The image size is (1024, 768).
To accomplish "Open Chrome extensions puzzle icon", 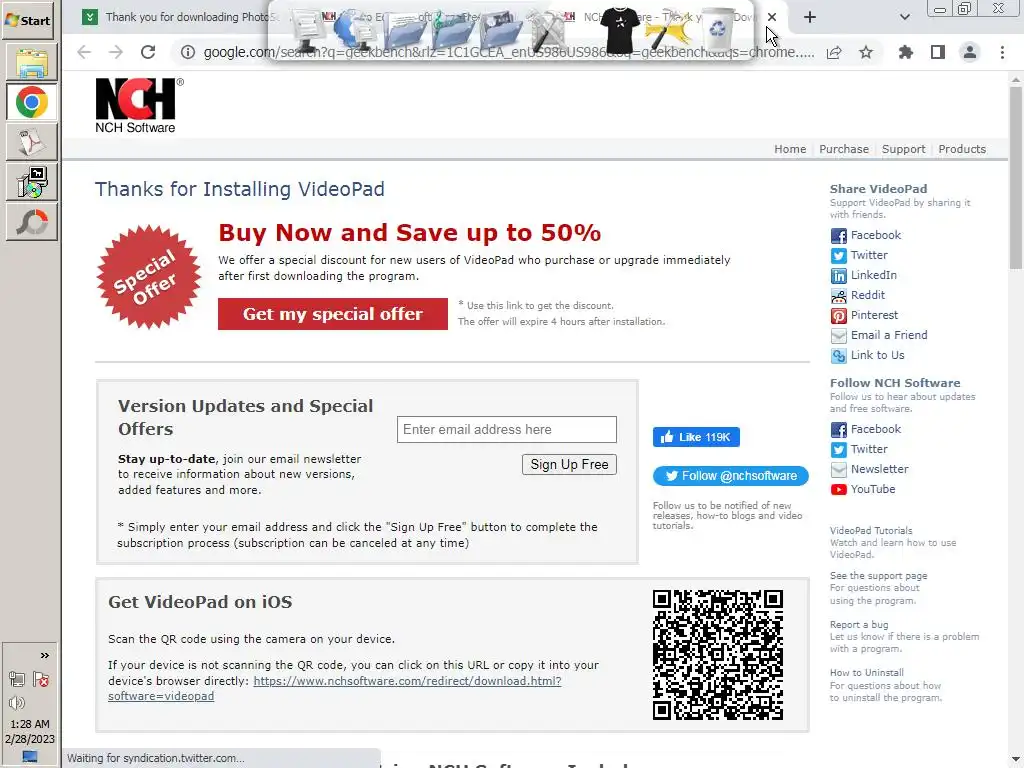I will click(x=906, y=52).
